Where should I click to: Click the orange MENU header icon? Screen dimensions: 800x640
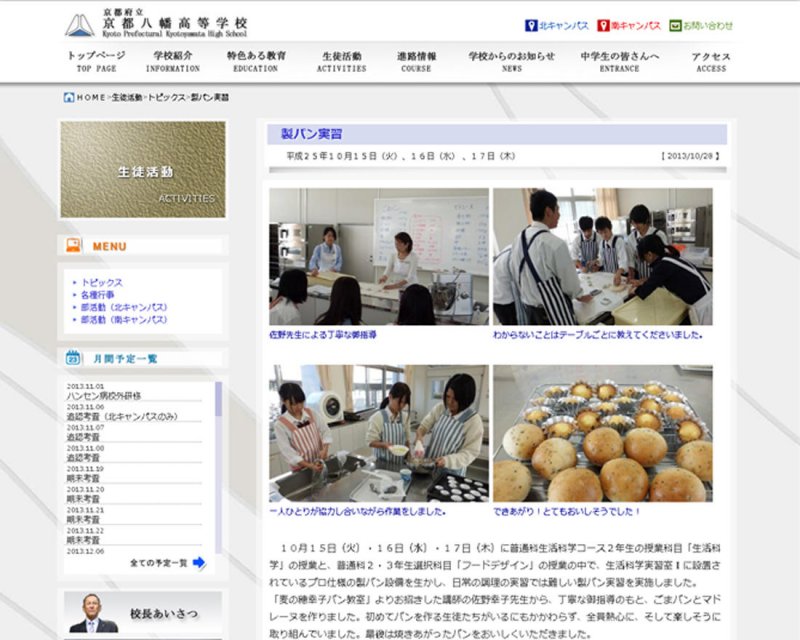click(x=73, y=245)
